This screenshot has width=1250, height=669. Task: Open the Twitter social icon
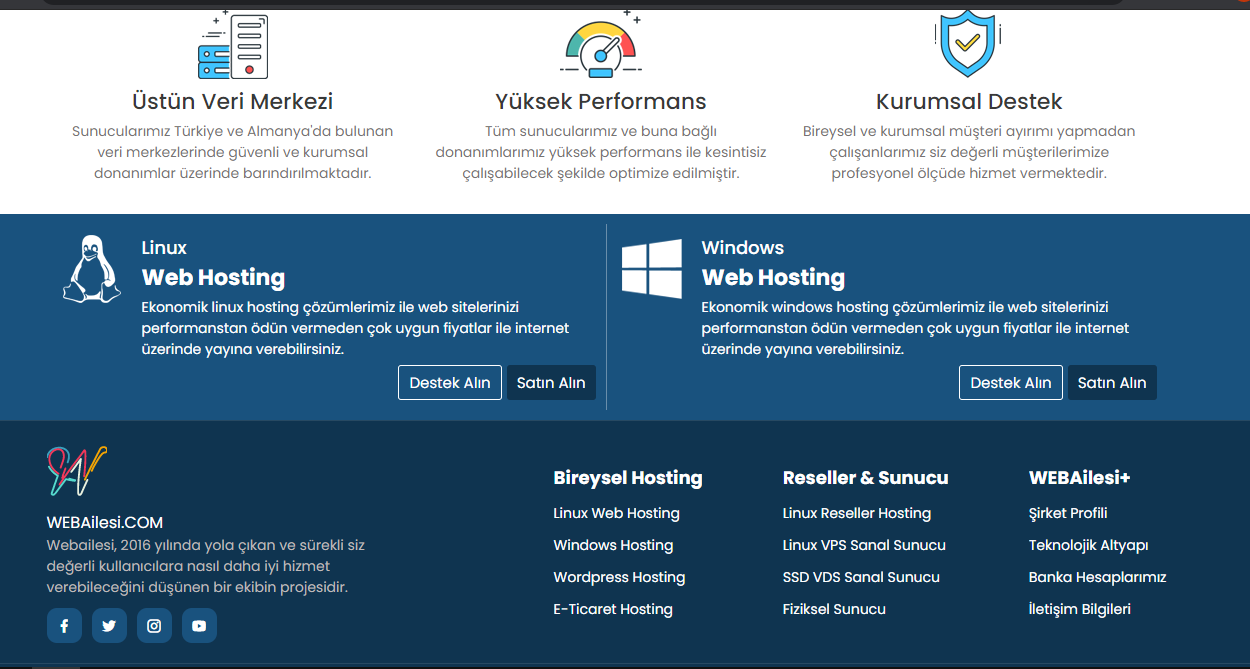coord(109,626)
